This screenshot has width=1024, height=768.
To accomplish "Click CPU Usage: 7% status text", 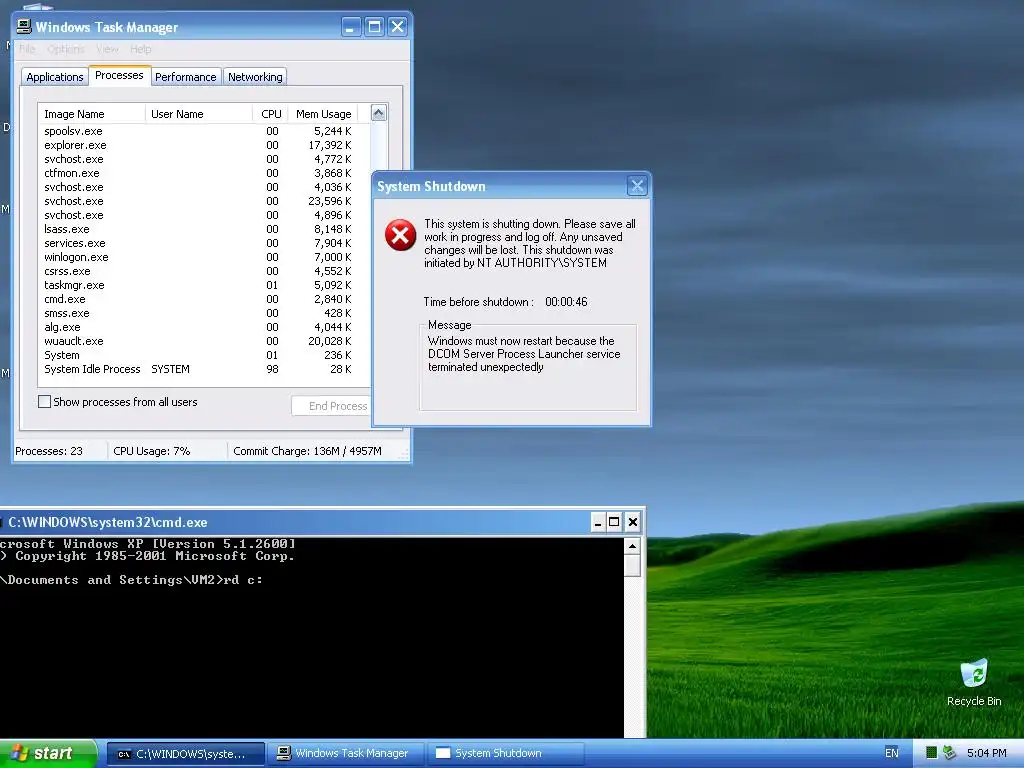I will [x=152, y=451].
